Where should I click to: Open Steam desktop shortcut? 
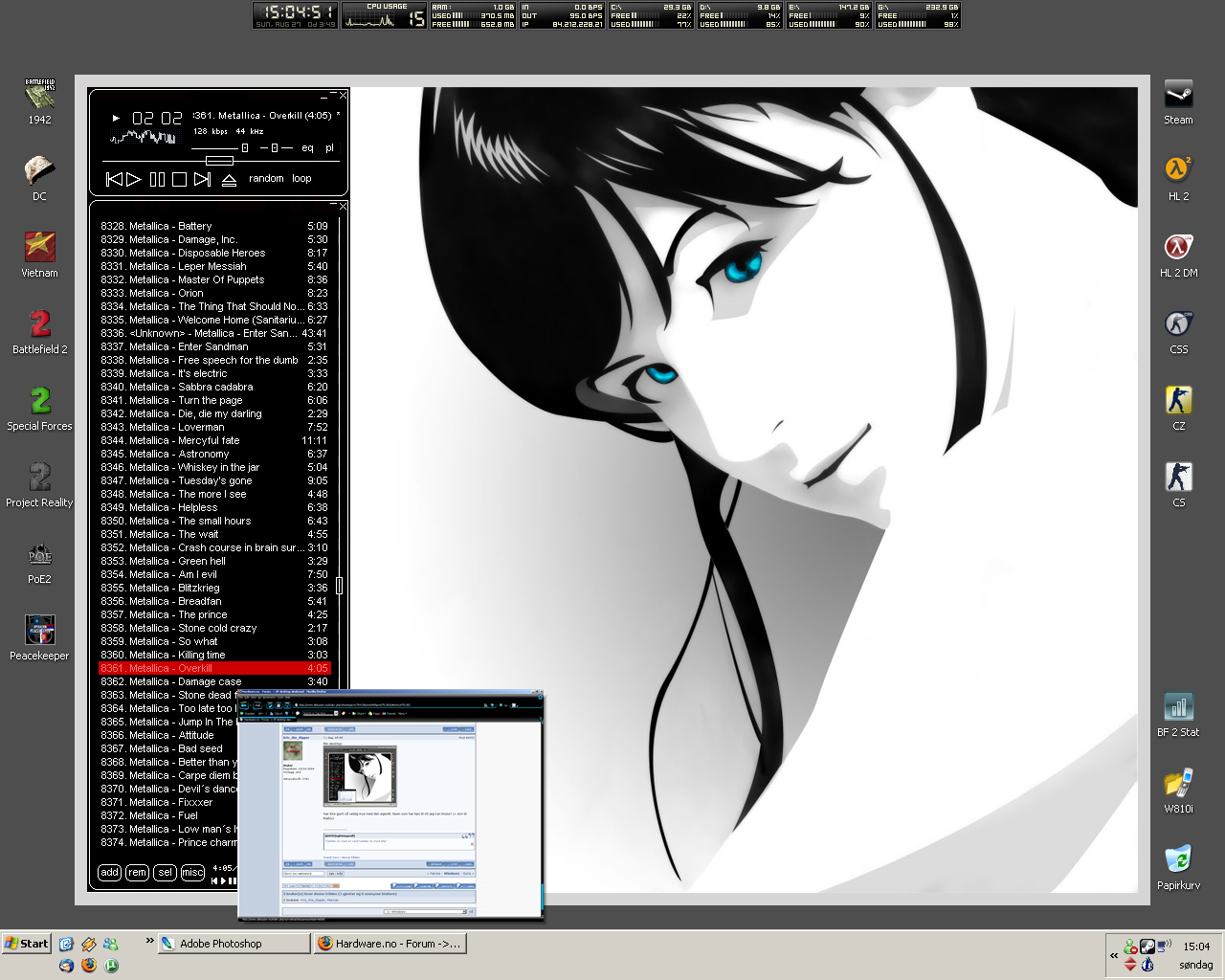(1178, 94)
